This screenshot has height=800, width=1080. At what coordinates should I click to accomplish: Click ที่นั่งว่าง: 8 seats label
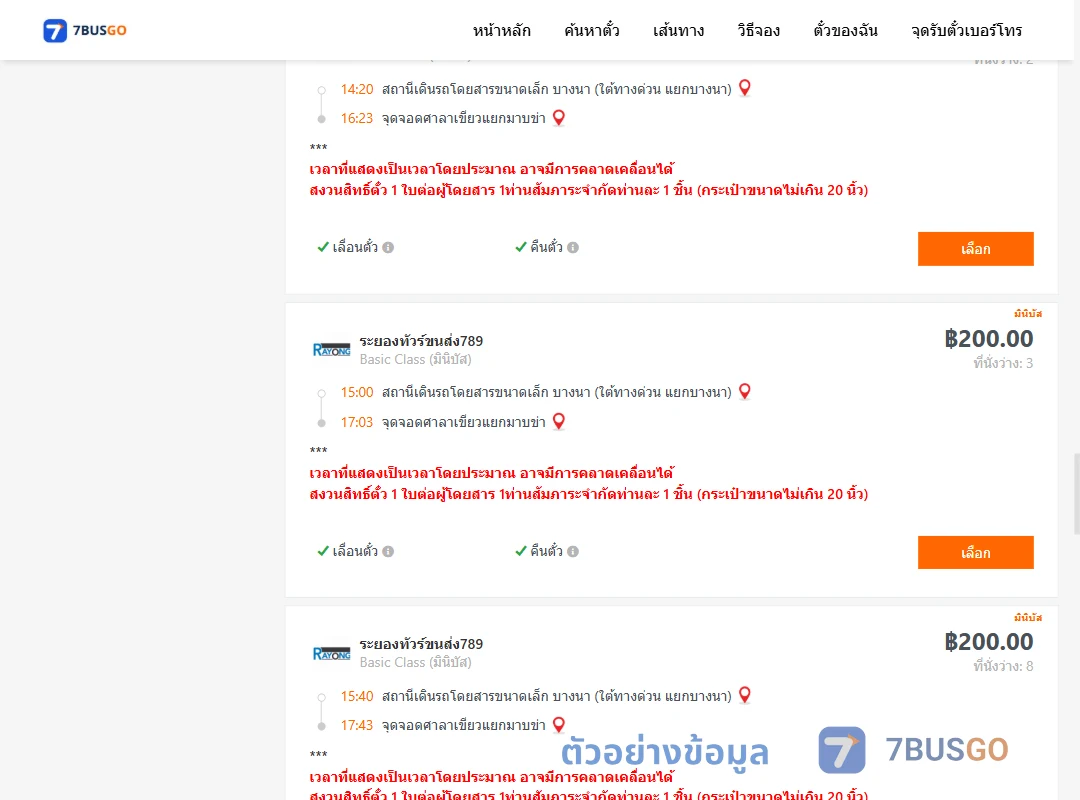(x=1003, y=666)
